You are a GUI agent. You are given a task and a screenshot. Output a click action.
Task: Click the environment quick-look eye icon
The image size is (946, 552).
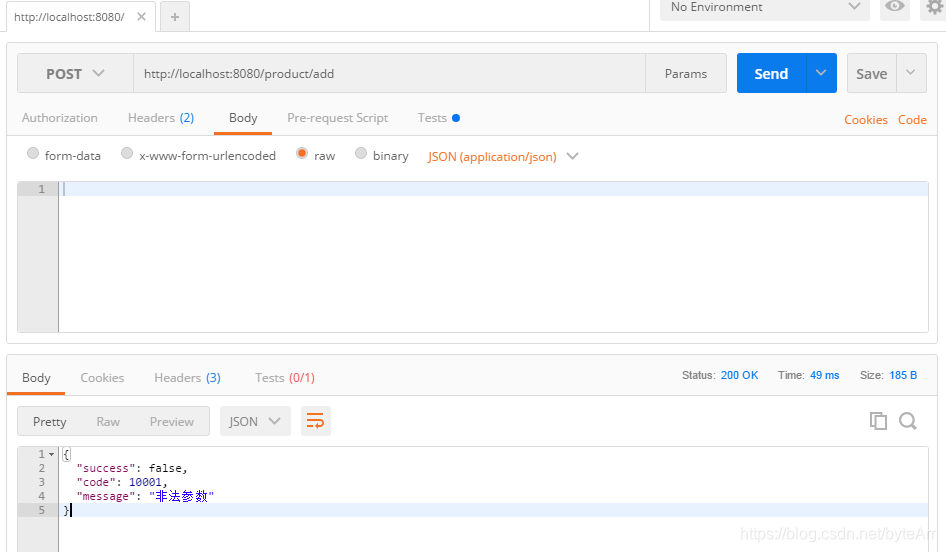point(895,7)
